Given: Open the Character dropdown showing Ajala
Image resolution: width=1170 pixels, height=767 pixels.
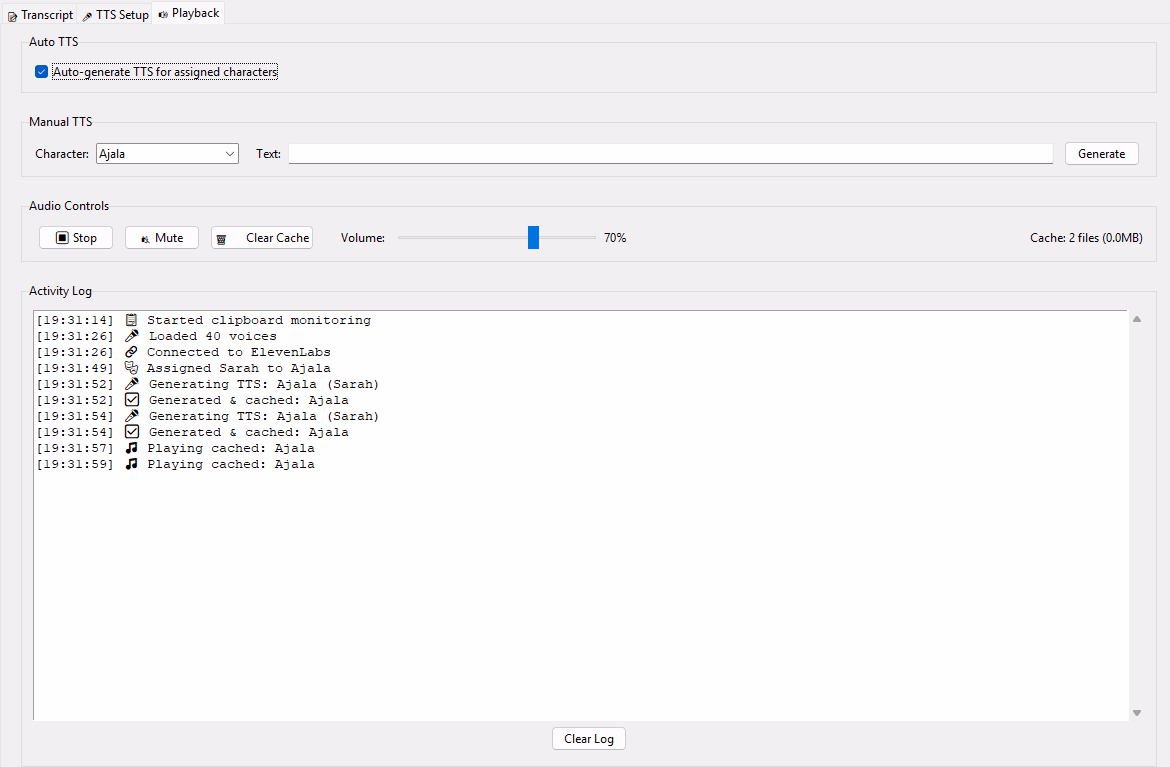Looking at the screenshot, I should click(x=166, y=154).
